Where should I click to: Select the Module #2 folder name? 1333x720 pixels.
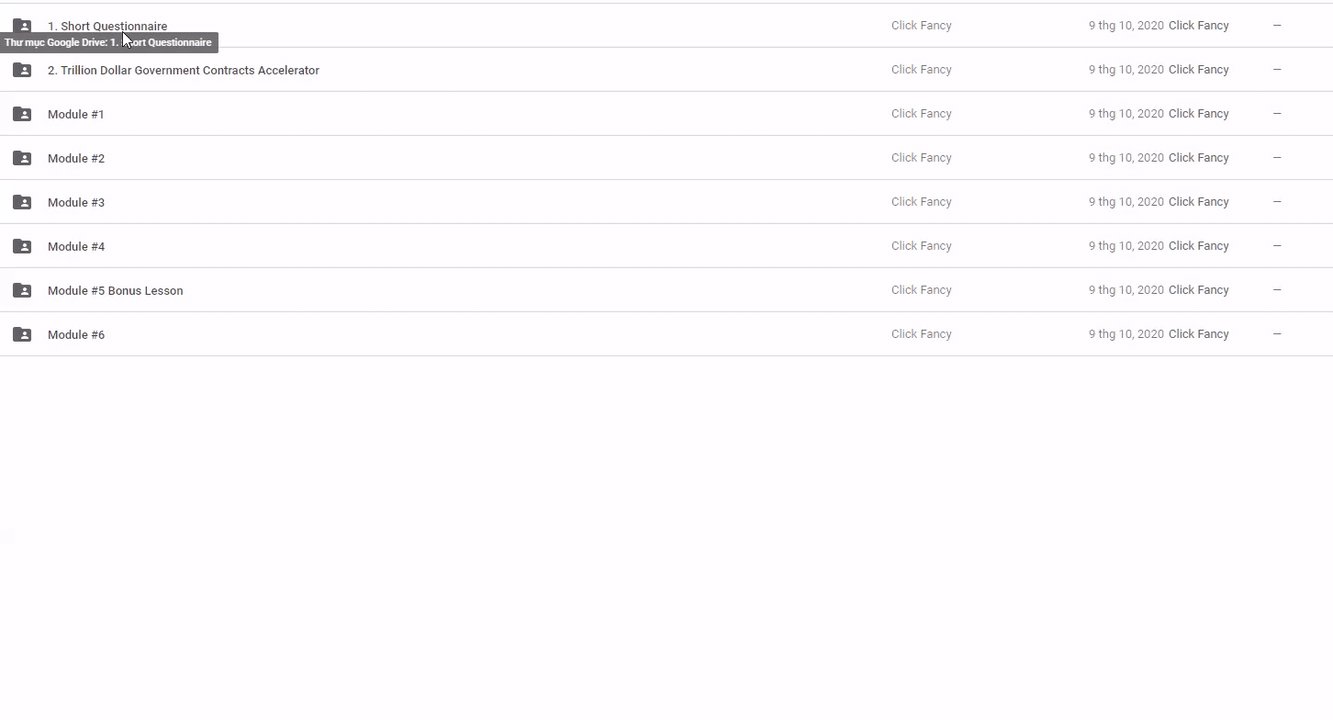[x=76, y=158]
